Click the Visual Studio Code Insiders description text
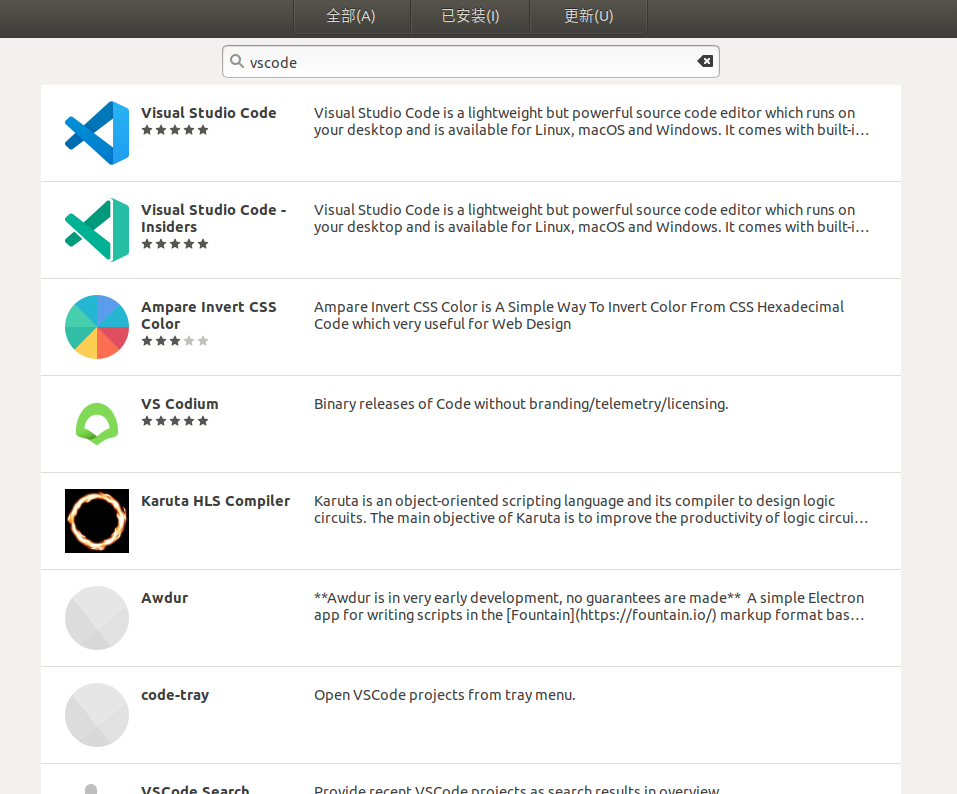This screenshot has height=794, width=957. point(591,218)
